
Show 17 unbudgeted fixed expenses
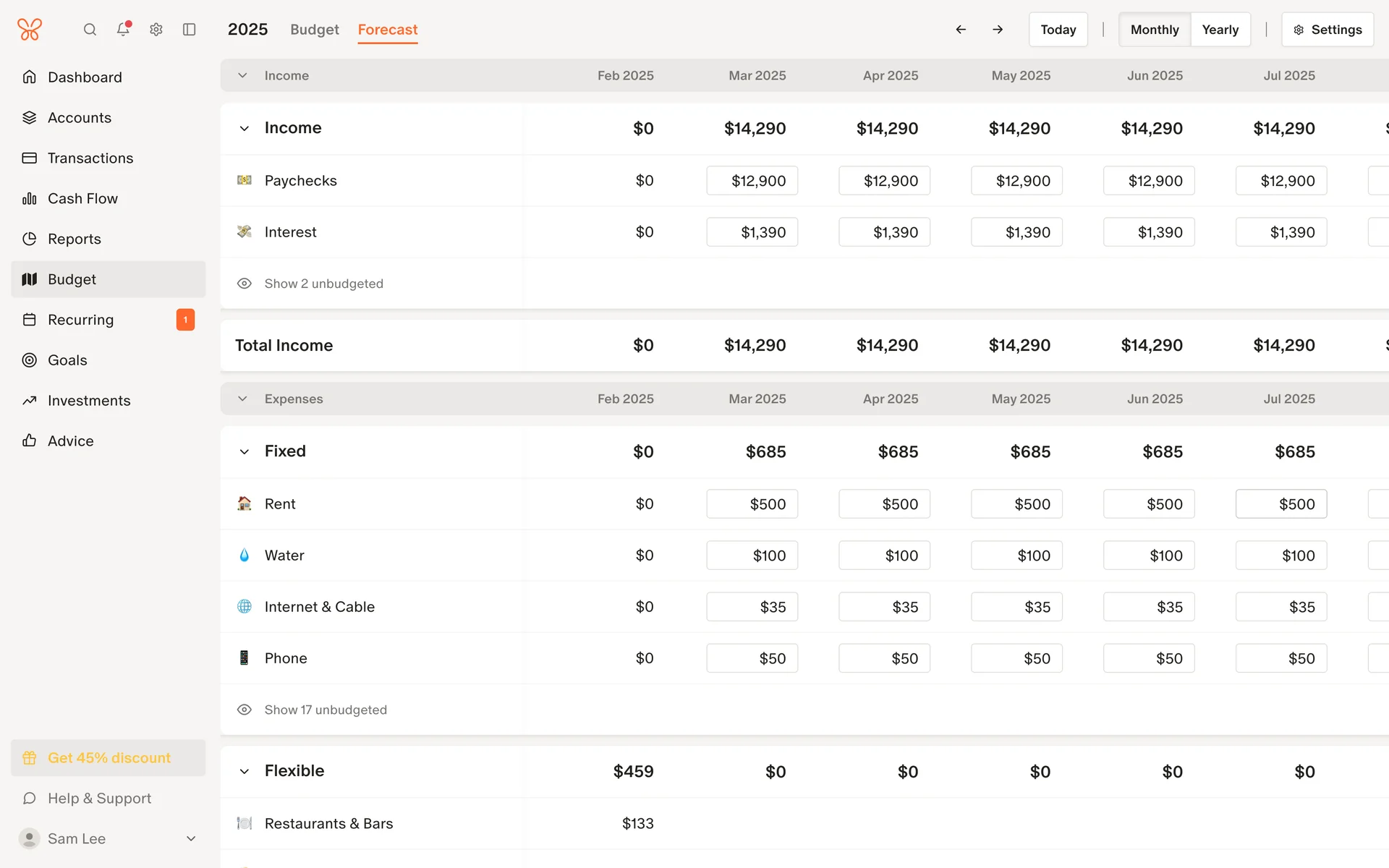[x=326, y=710]
